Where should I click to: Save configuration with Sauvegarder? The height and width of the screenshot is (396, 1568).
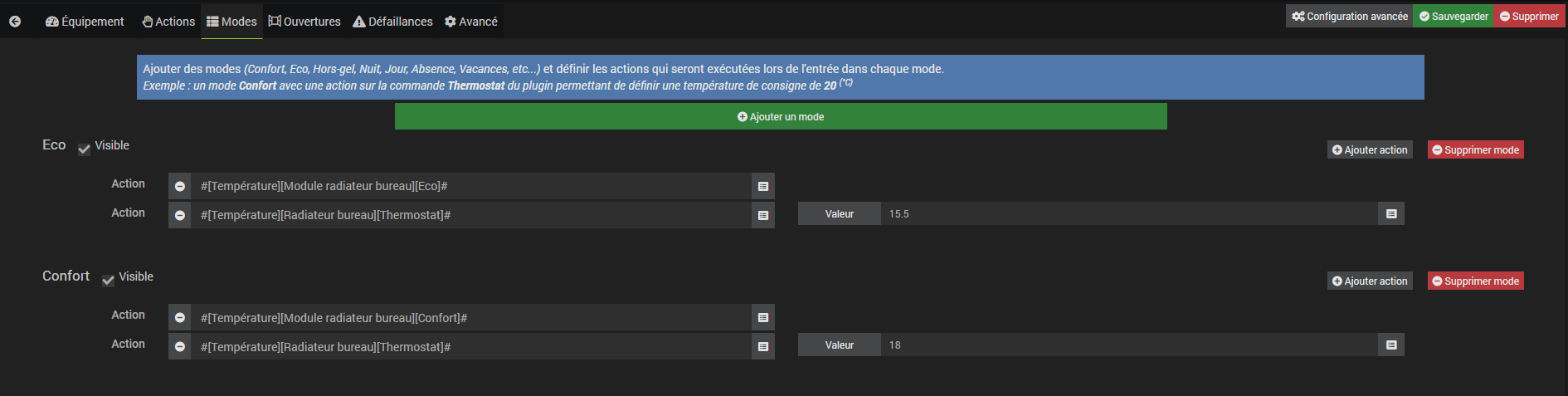tap(1454, 16)
